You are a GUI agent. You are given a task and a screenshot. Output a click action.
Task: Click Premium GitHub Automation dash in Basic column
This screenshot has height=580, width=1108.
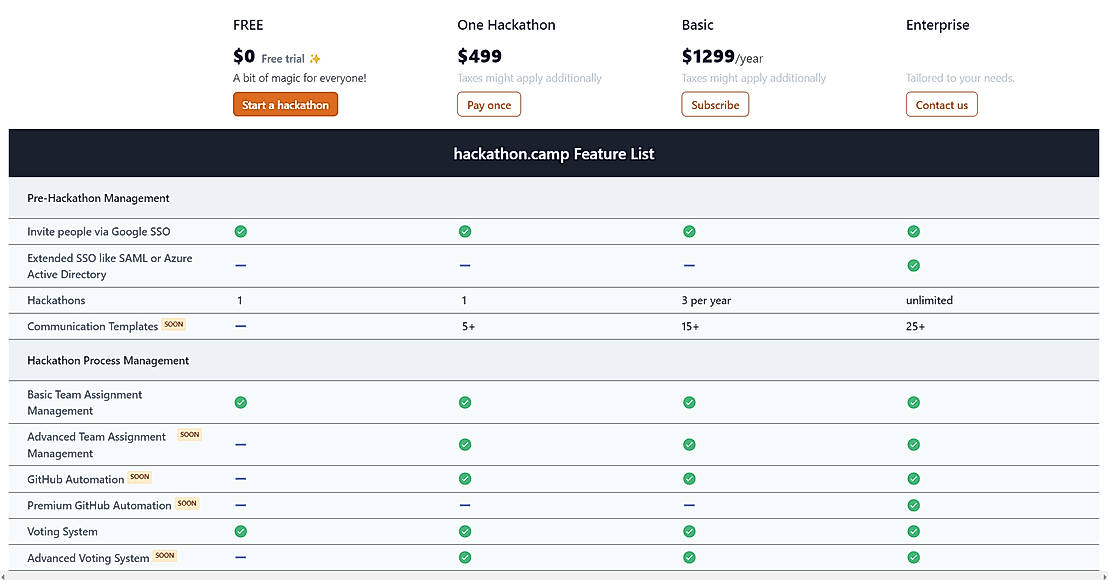coord(689,505)
